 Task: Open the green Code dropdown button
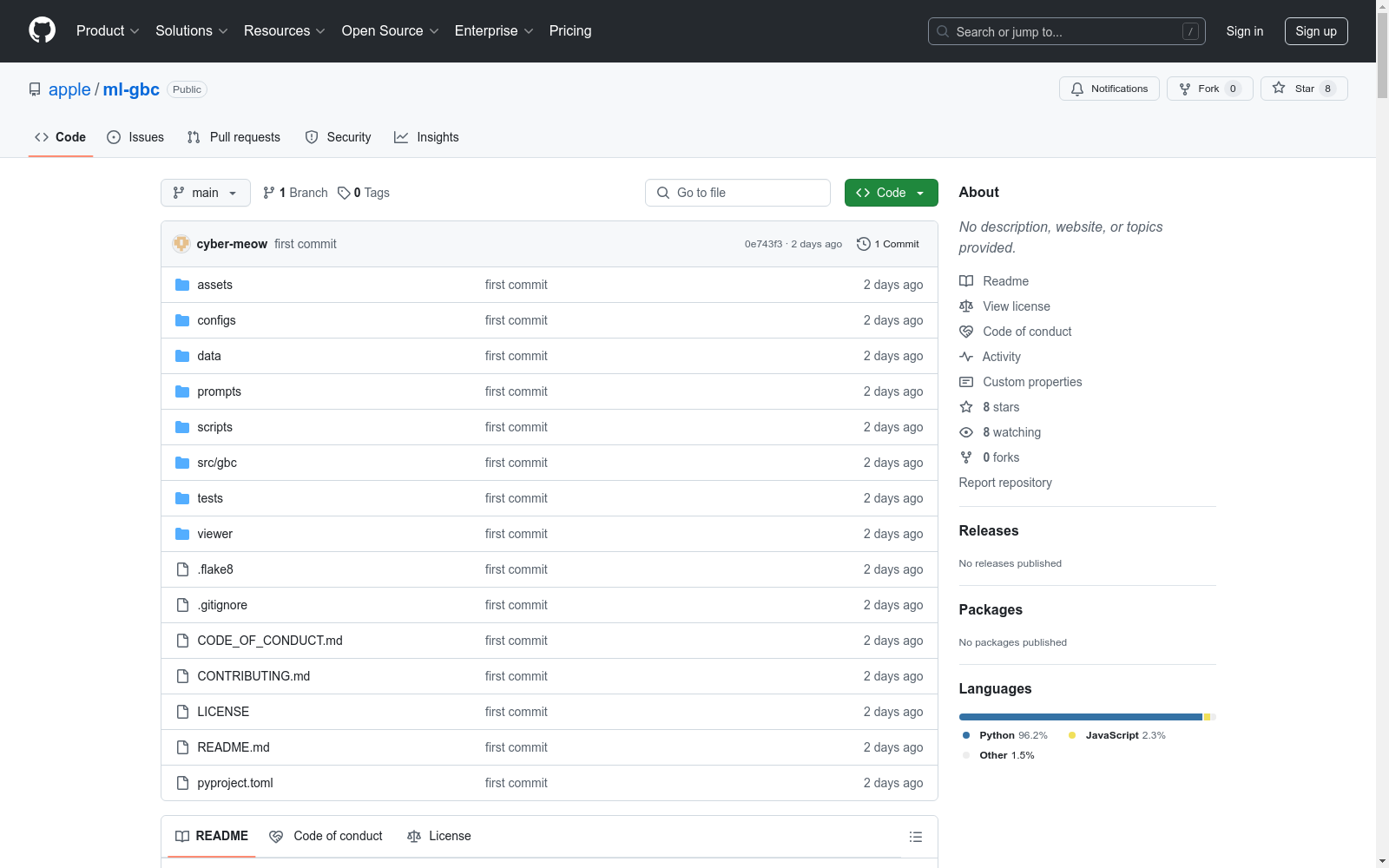click(x=892, y=193)
